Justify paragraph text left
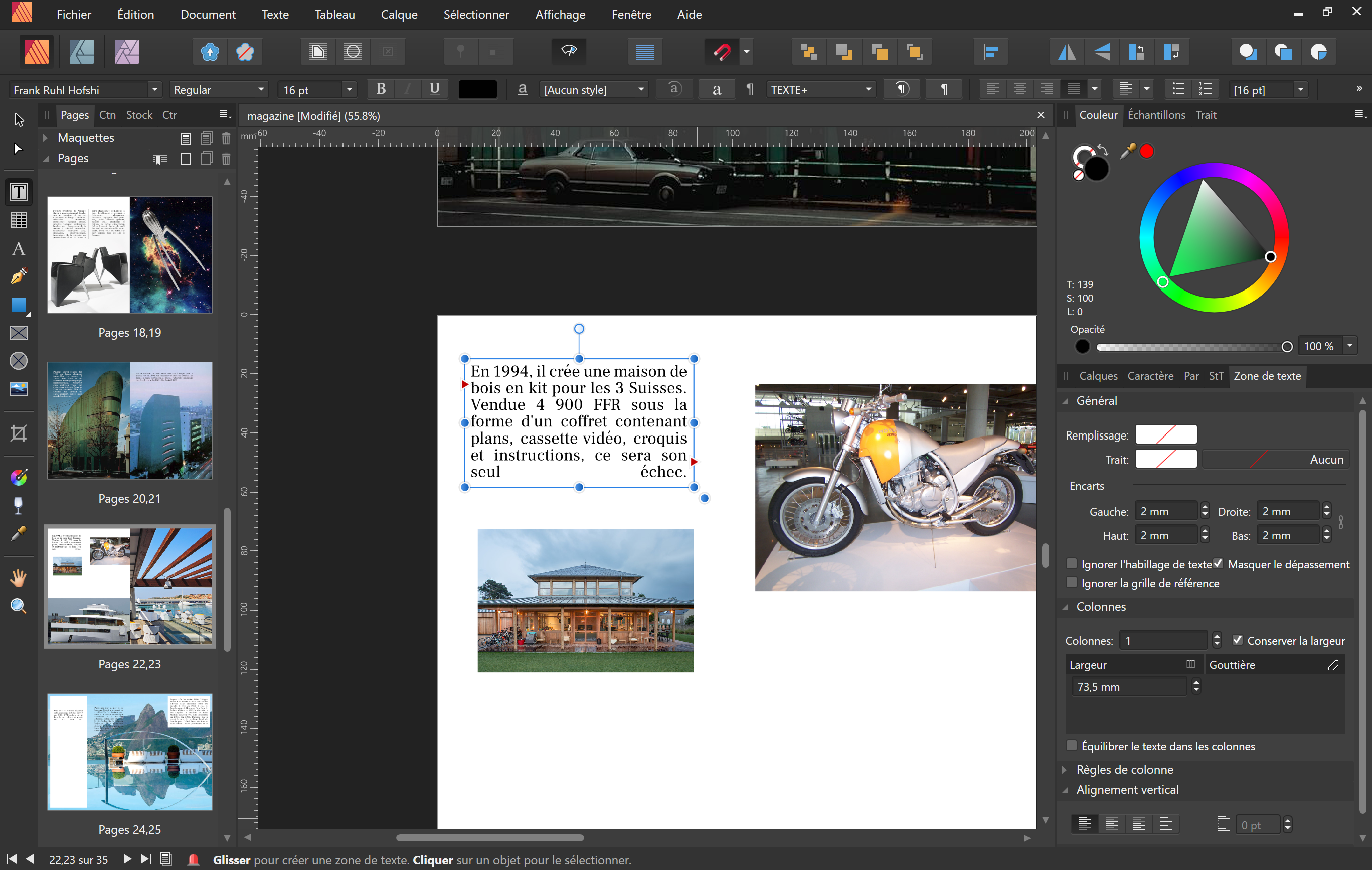1372x870 pixels. tap(1074, 89)
